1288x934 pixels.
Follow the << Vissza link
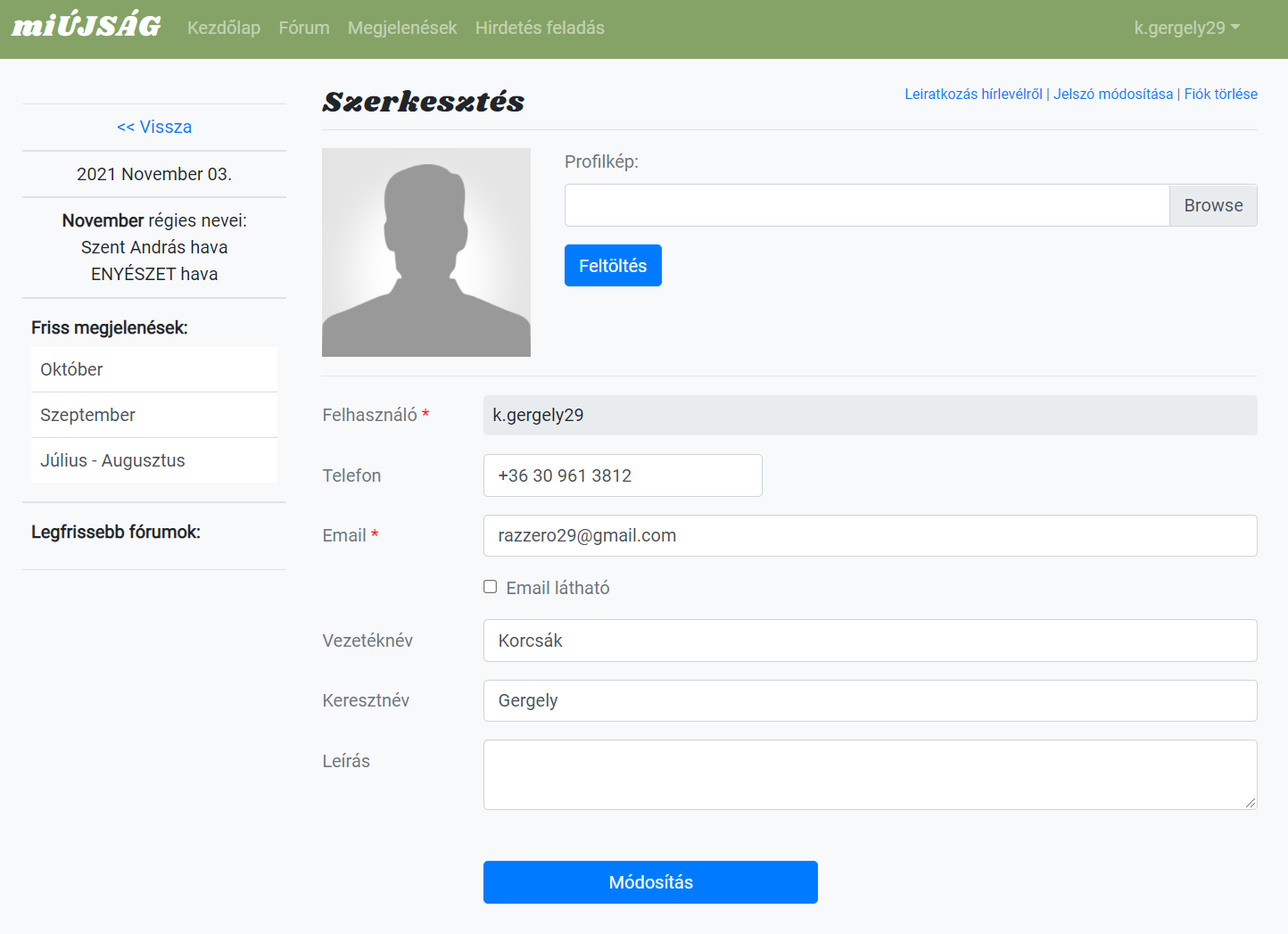pyautogui.click(x=154, y=127)
